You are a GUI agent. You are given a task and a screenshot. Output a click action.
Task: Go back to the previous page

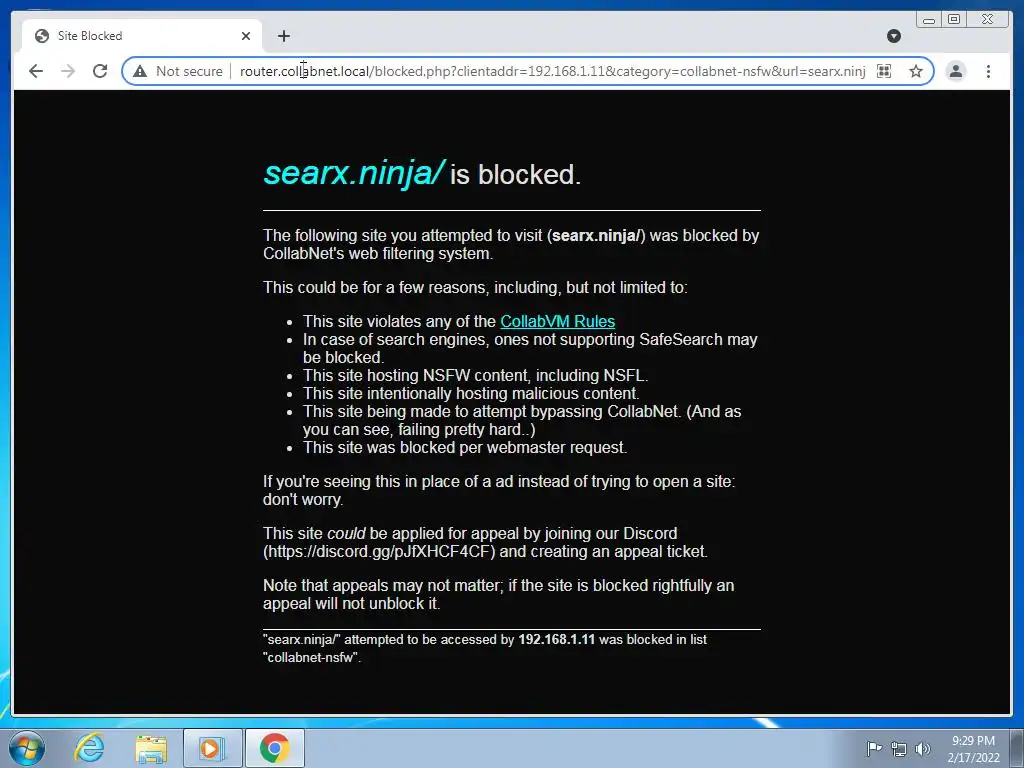pos(36,71)
